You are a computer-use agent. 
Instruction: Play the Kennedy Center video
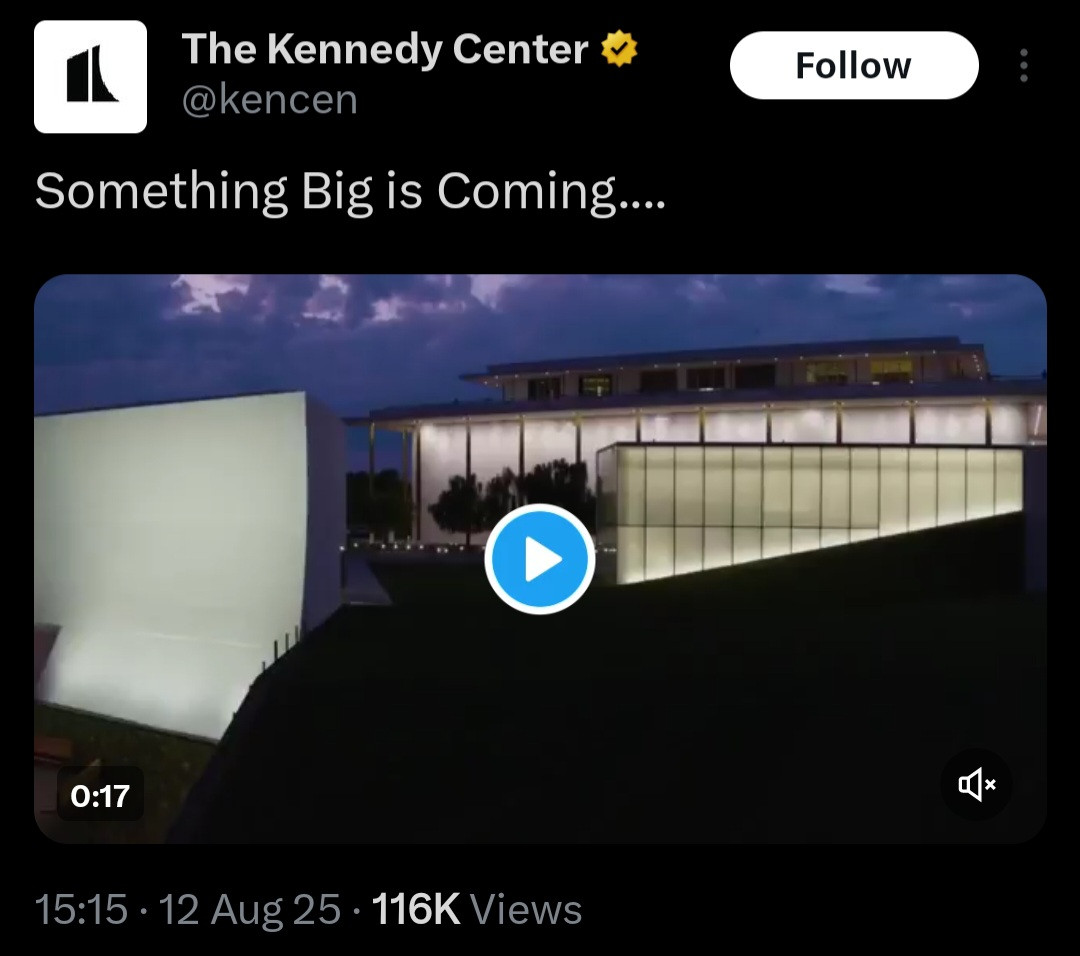(x=540, y=559)
